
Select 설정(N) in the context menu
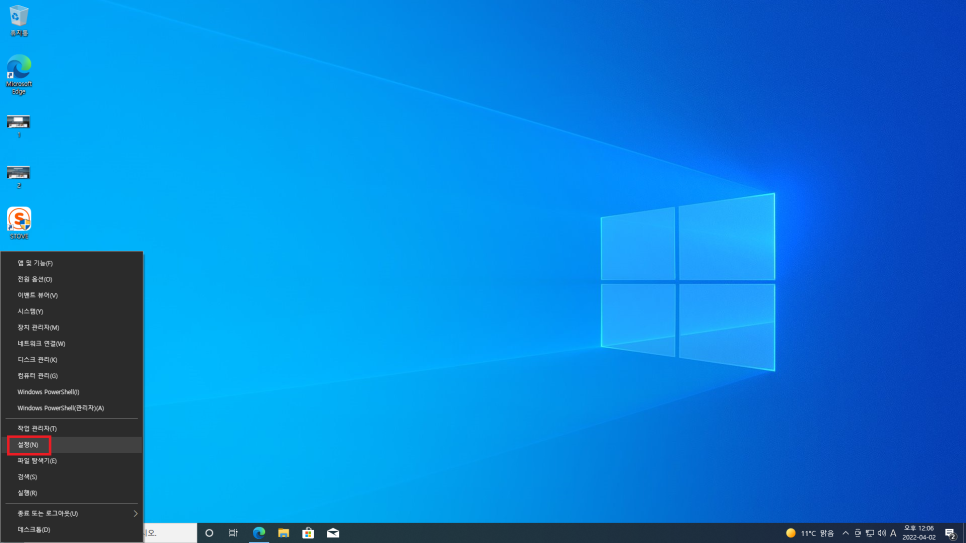(x=71, y=444)
